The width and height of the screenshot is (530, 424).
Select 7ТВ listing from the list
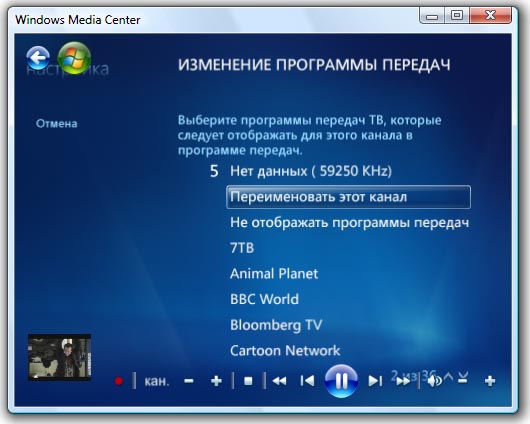(x=242, y=248)
